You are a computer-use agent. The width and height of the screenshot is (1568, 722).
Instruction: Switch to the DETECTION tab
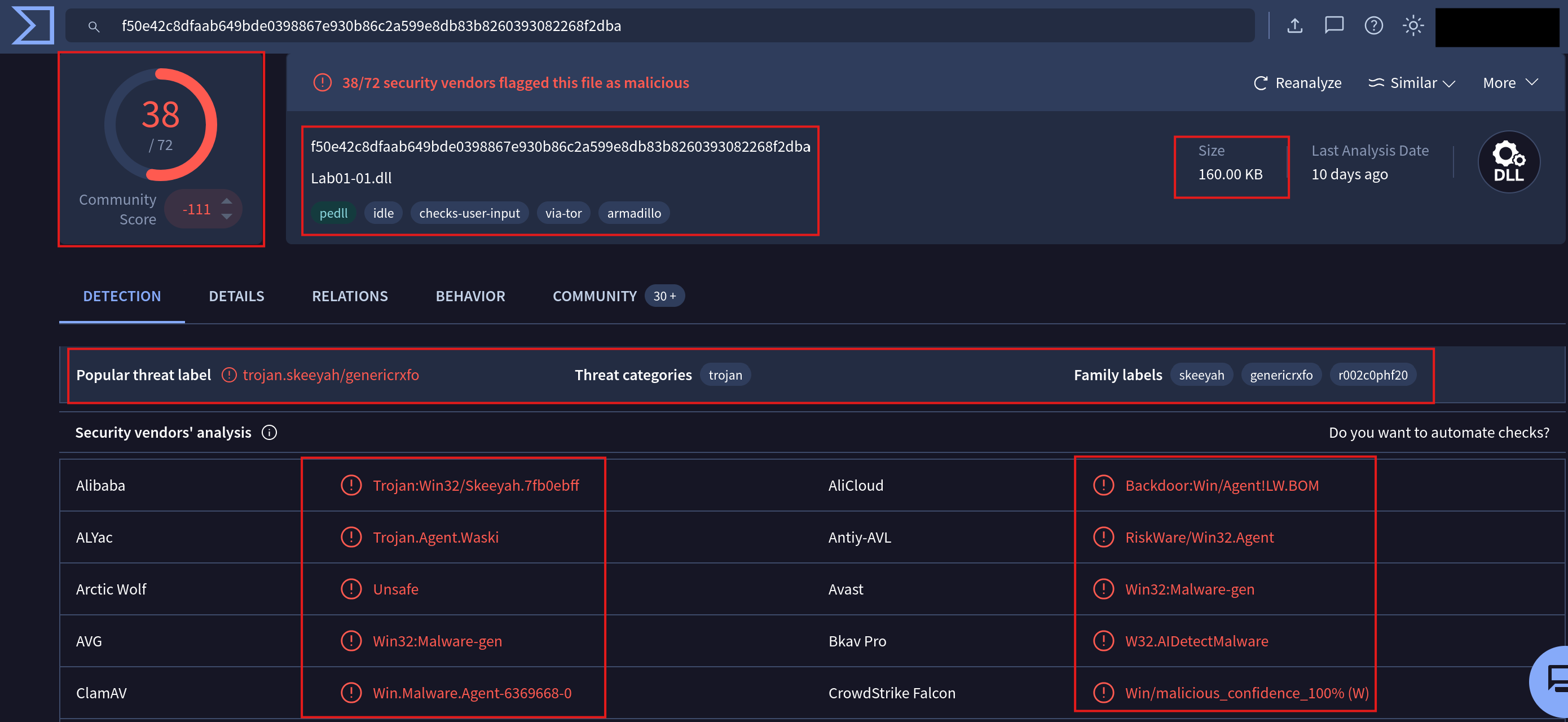tap(122, 296)
